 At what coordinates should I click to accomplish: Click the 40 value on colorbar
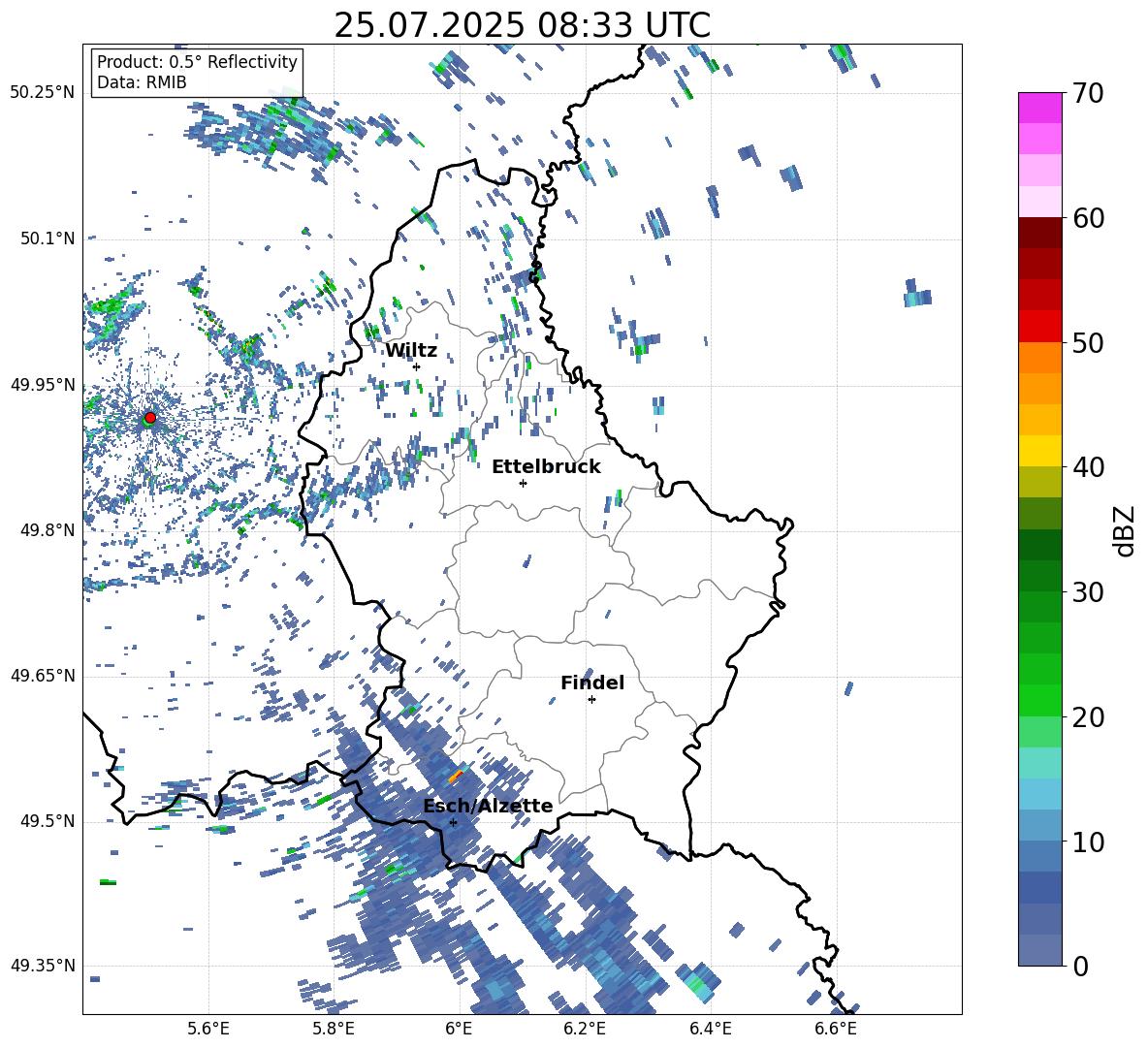tap(1087, 467)
